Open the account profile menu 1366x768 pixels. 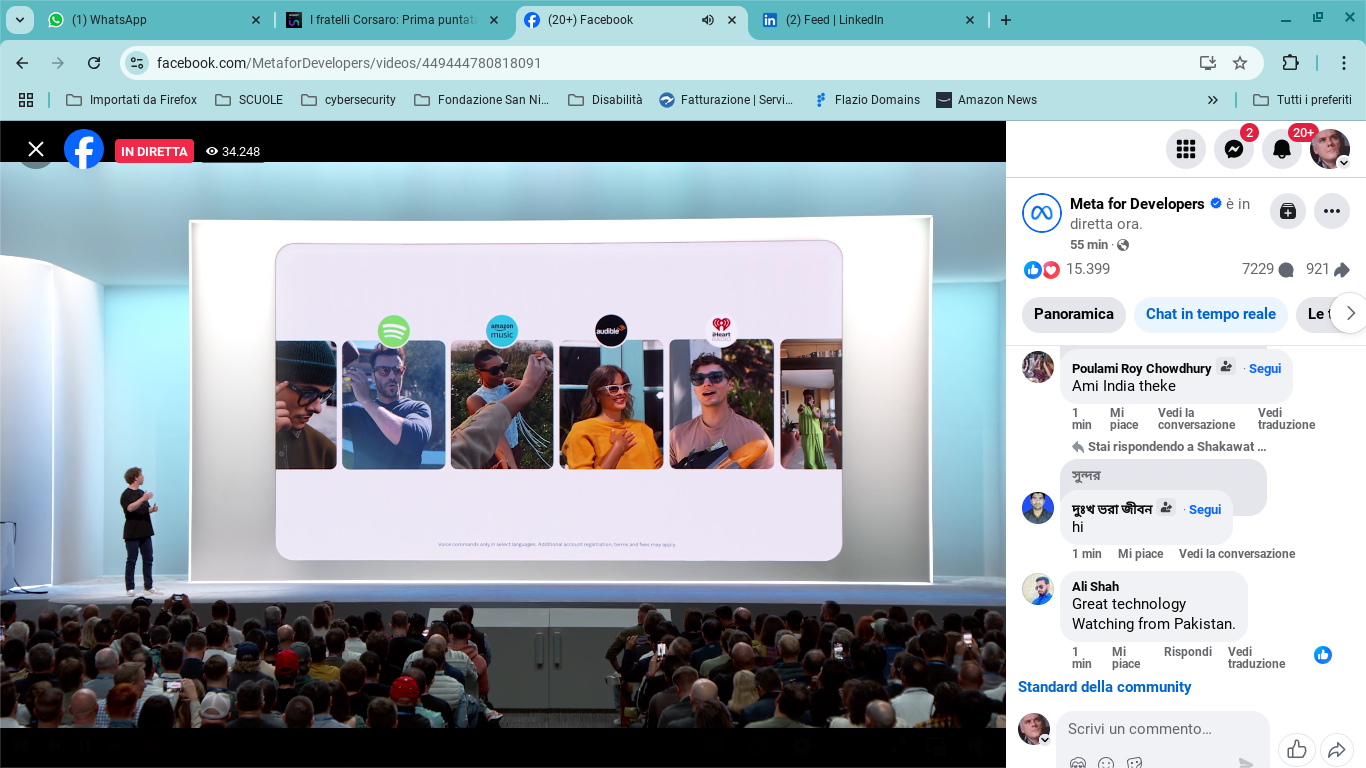click(x=1330, y=149)
